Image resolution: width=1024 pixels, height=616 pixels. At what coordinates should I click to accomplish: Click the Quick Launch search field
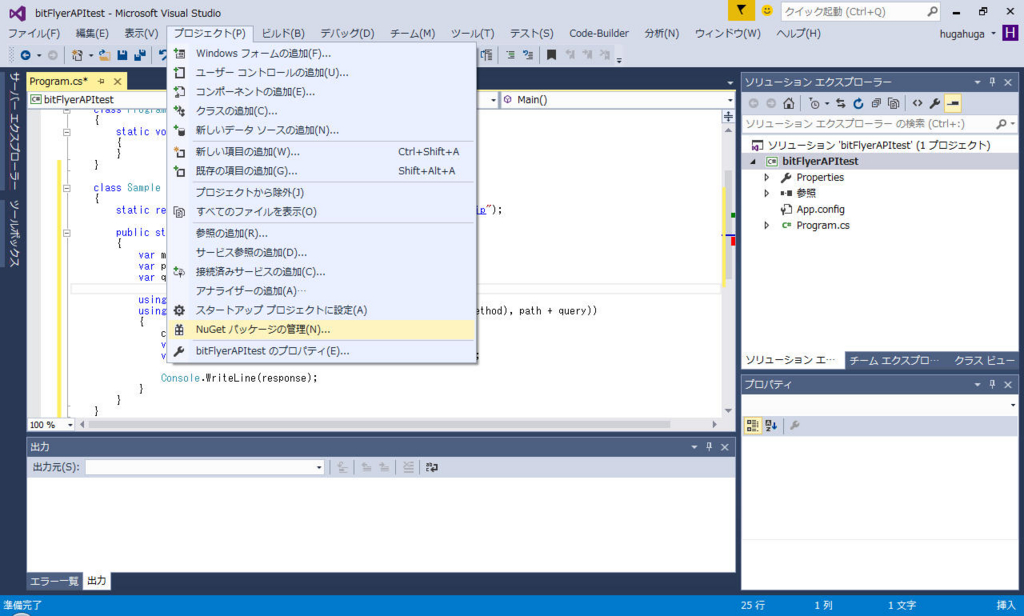click(853, 11)
